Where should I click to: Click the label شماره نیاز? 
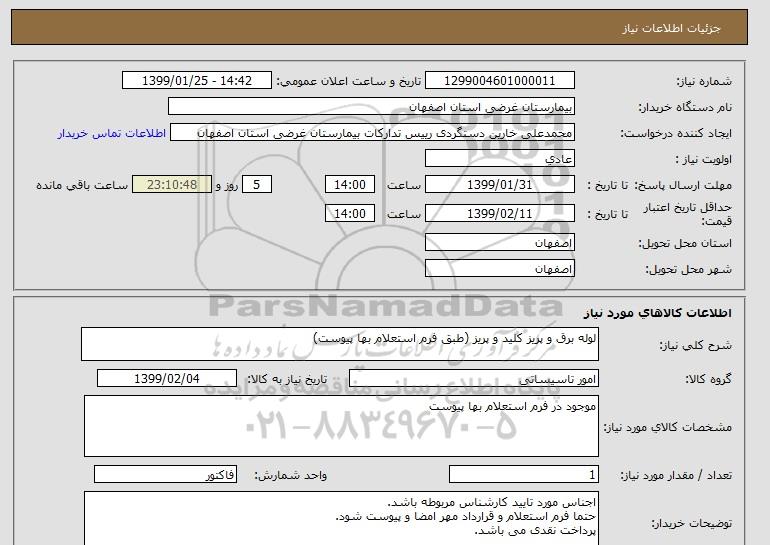(x=704, y=81)
